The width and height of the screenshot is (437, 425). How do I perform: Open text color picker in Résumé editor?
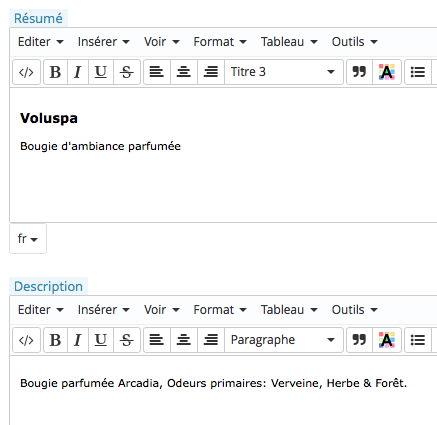[x=387, y=72]
